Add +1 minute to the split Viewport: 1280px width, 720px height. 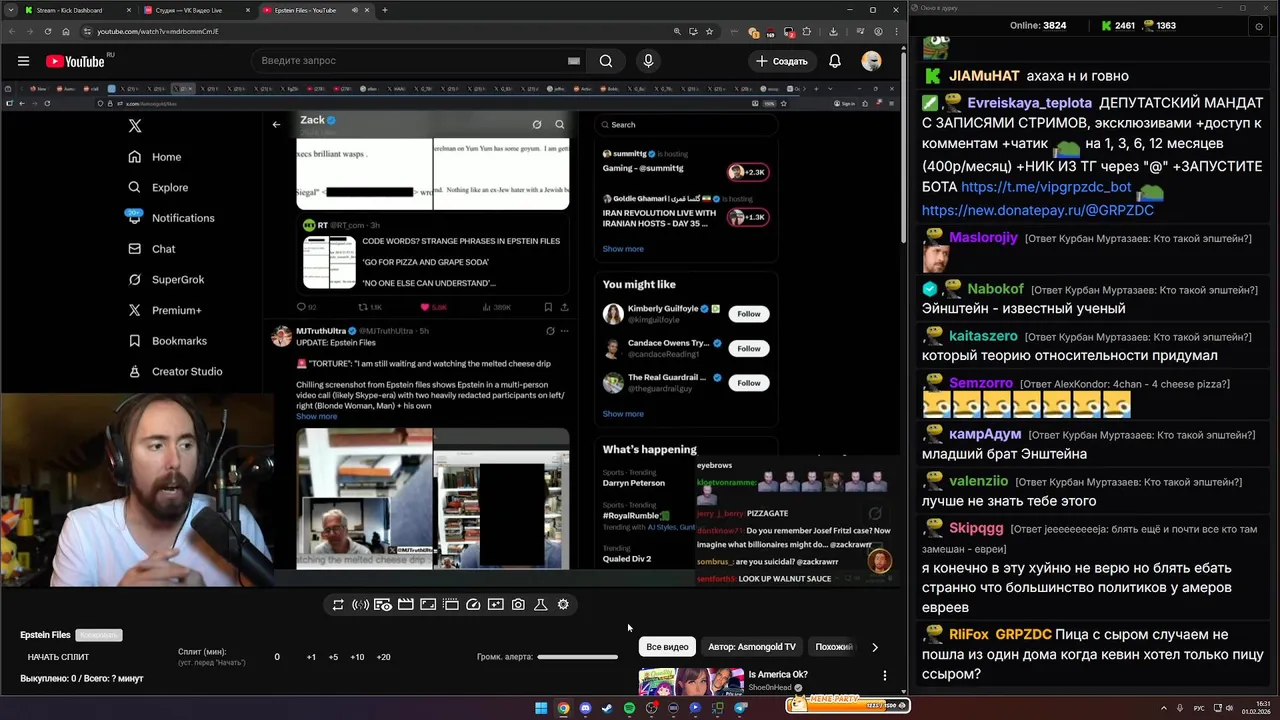(311, 657)
